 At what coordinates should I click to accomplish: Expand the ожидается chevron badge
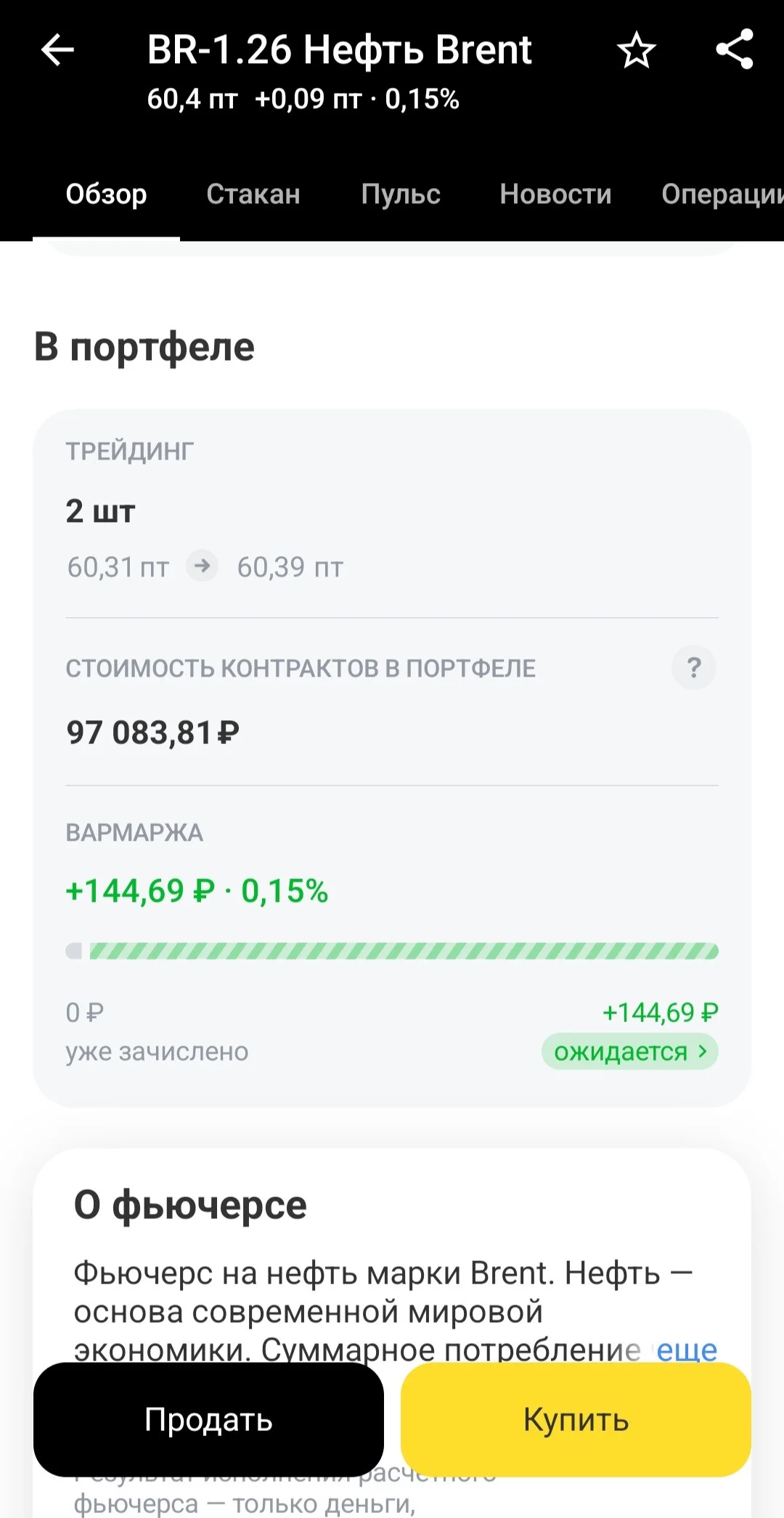point(630,1051)
